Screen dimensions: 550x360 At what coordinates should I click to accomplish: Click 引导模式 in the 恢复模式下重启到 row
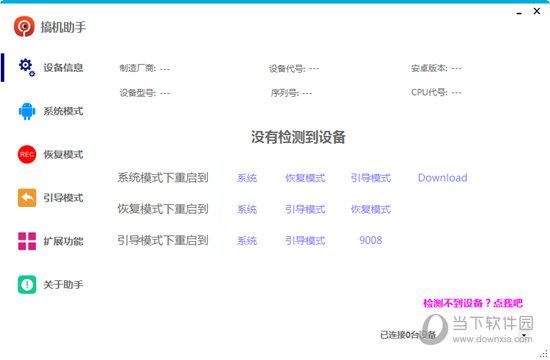tap(305, 209)
